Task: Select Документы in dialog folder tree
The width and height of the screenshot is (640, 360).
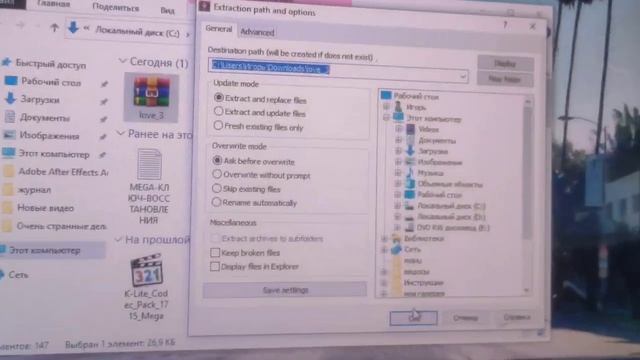Action: pos(437,140)
